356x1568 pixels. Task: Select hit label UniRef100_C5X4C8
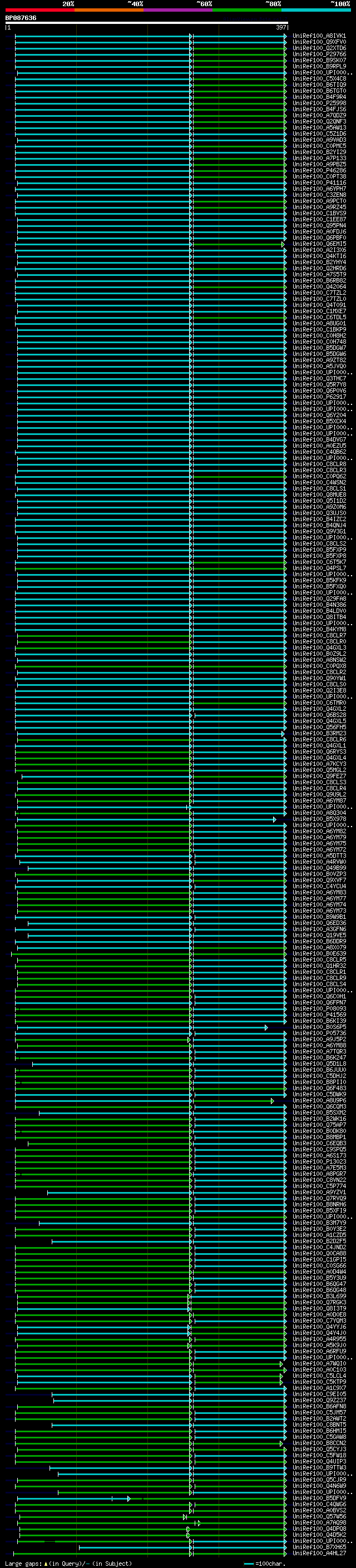[x=319, y=78]
